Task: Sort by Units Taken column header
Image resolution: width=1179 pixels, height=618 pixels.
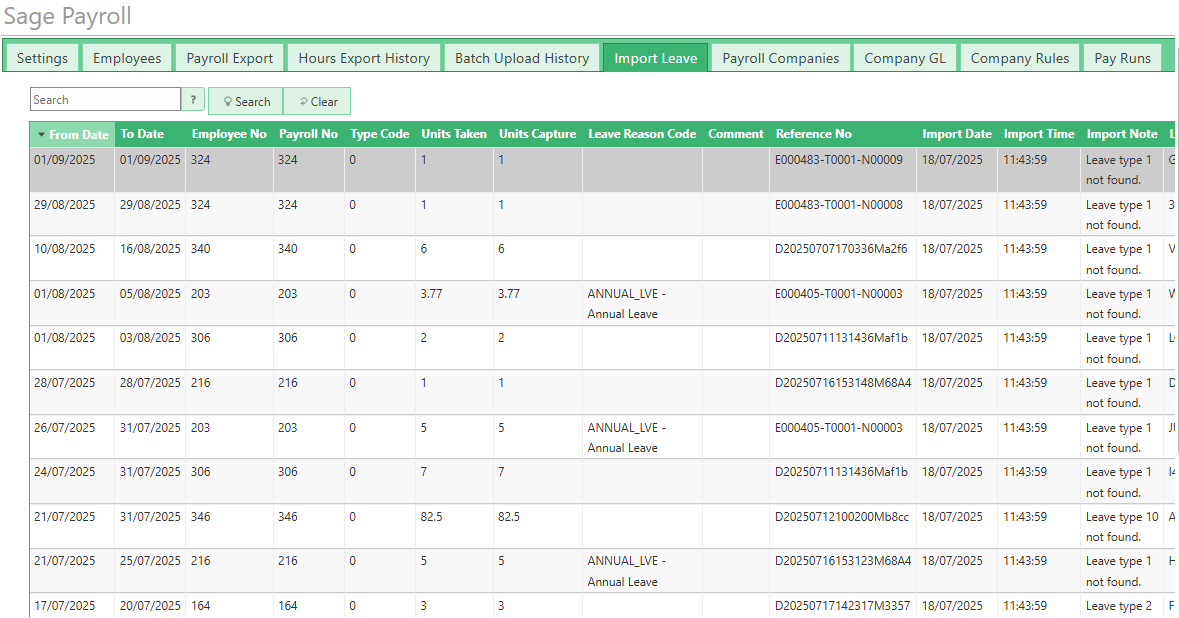Action: [454, 134]
